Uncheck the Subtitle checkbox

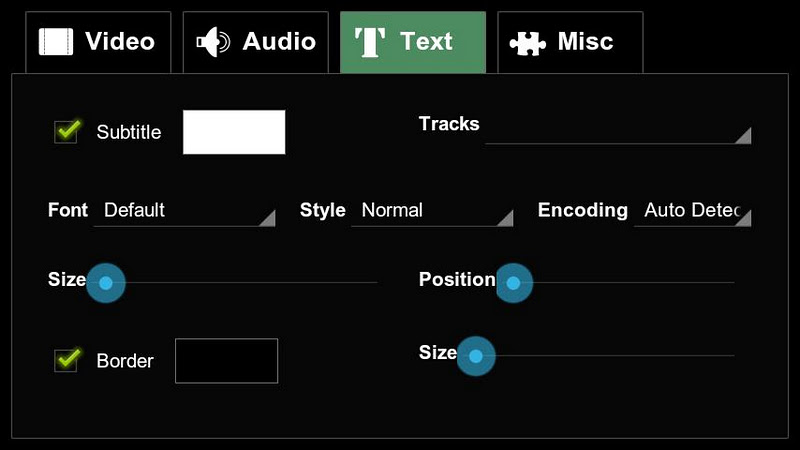point(67,131)
